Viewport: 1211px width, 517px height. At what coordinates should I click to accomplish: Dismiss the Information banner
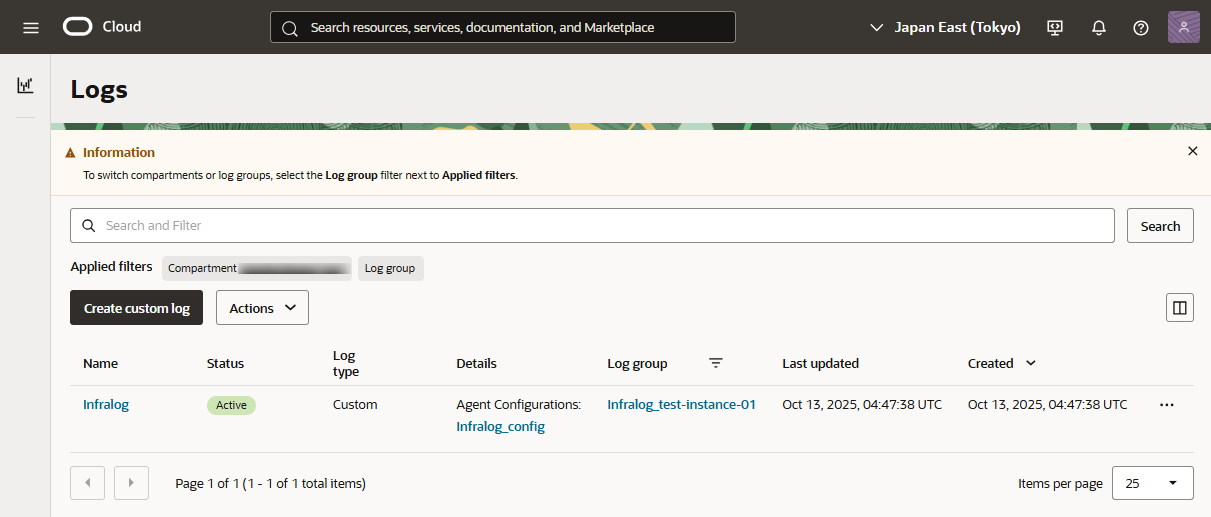(1192, 151)
